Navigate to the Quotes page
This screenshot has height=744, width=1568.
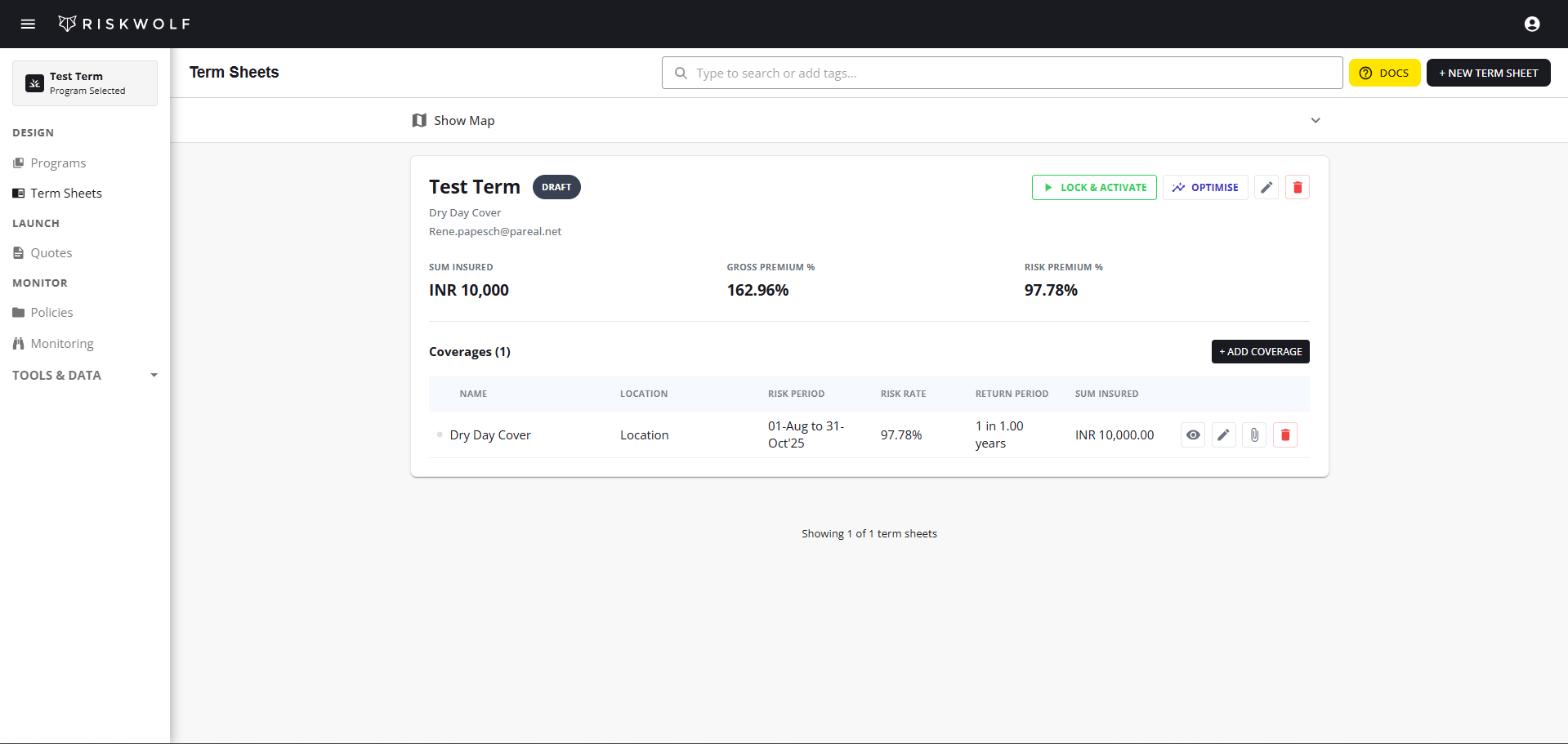click(x=51, y=252)
